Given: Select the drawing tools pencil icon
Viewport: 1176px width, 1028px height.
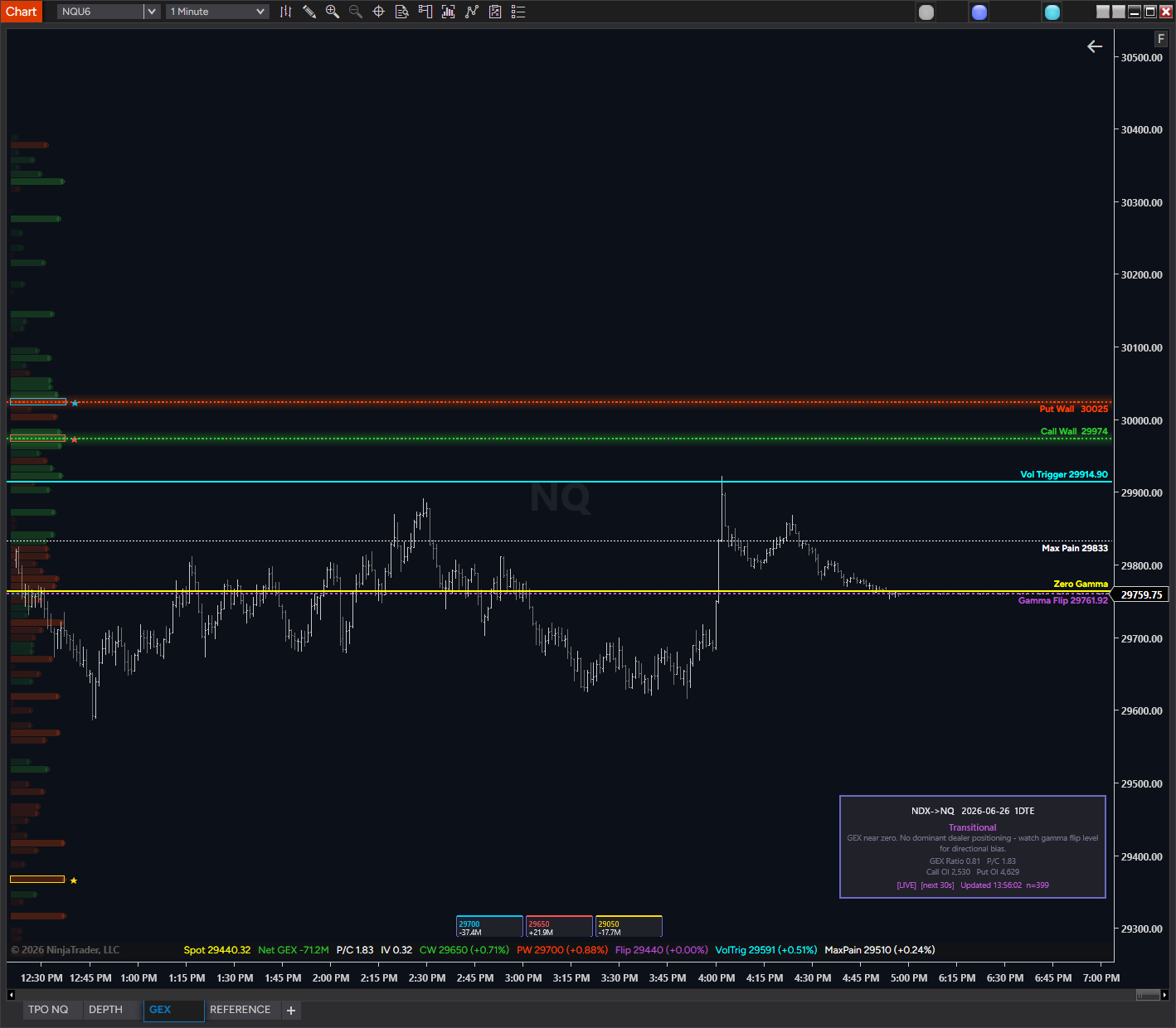Looking at the screenshot, I should coord(309,12).
